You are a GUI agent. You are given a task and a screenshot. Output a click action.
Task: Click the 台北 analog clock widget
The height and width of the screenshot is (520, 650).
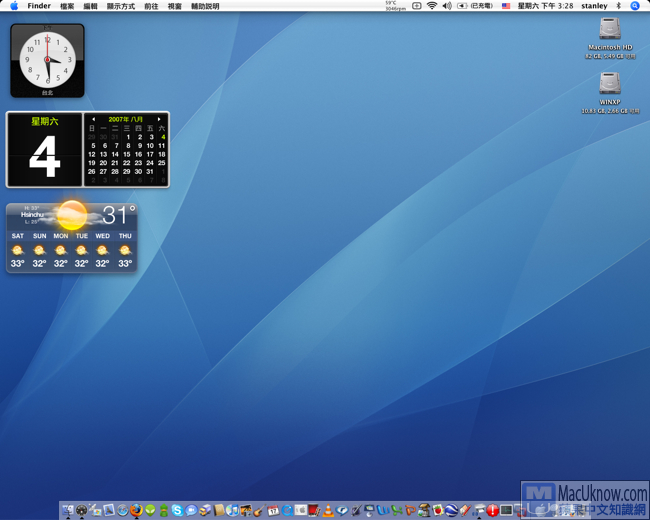47,61
